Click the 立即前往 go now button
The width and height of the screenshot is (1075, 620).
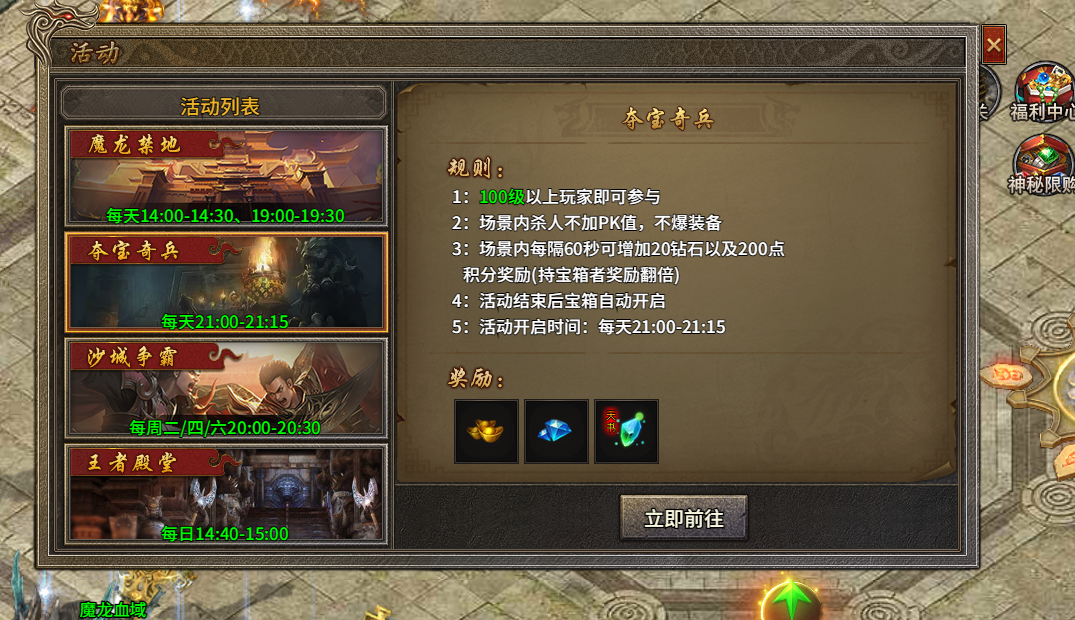684,518
